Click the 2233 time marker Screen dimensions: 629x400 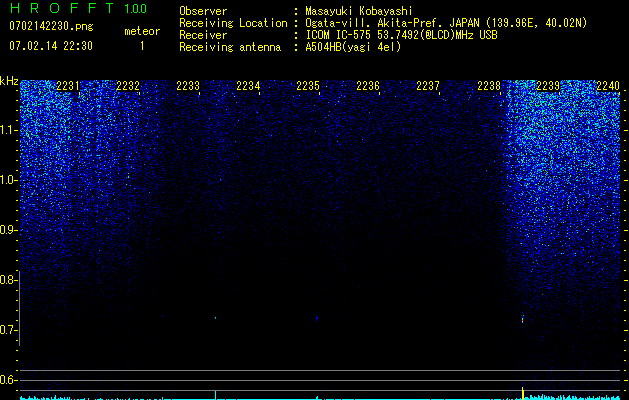[x=188, y=86]
